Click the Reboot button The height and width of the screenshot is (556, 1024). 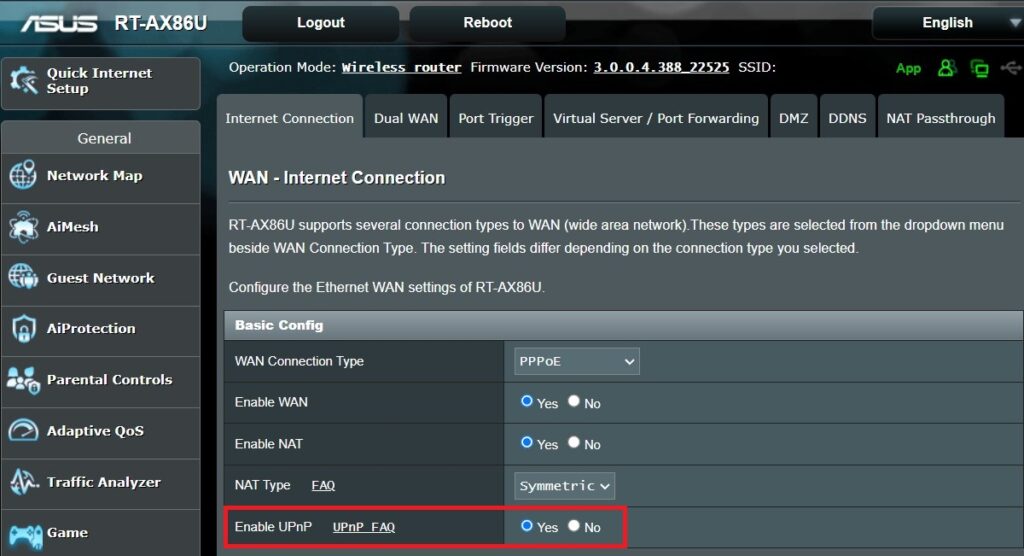tap(487, 23)
